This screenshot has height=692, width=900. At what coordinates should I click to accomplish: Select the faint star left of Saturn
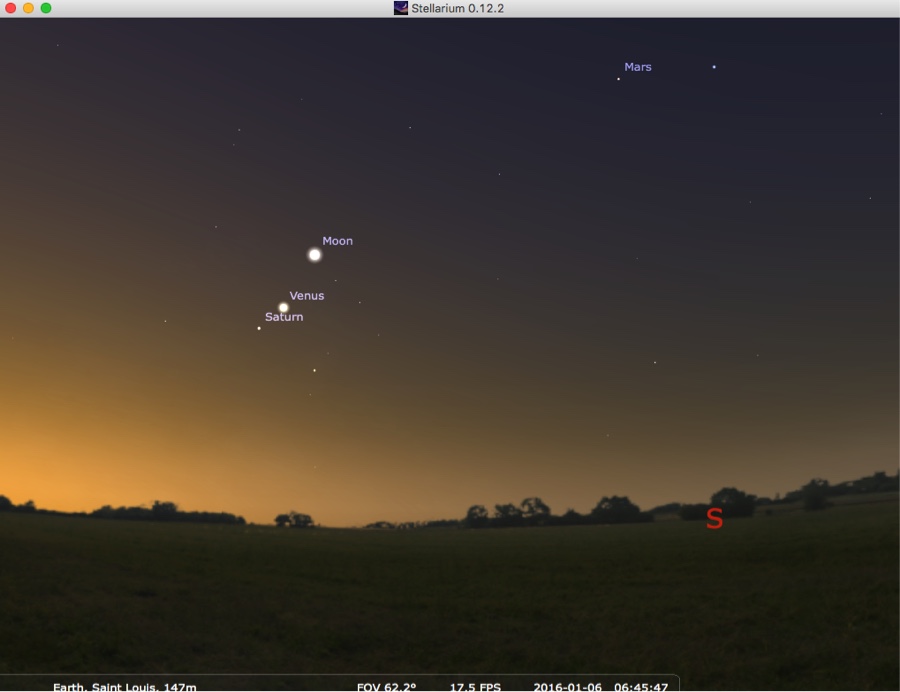click(x=165, y=321)
